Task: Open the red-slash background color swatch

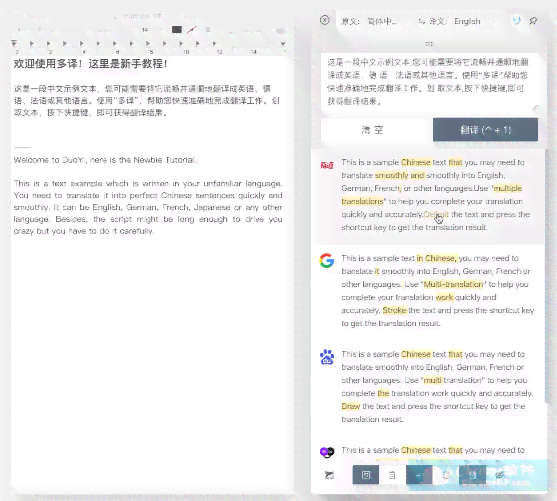Action: [x=192, y=29]
